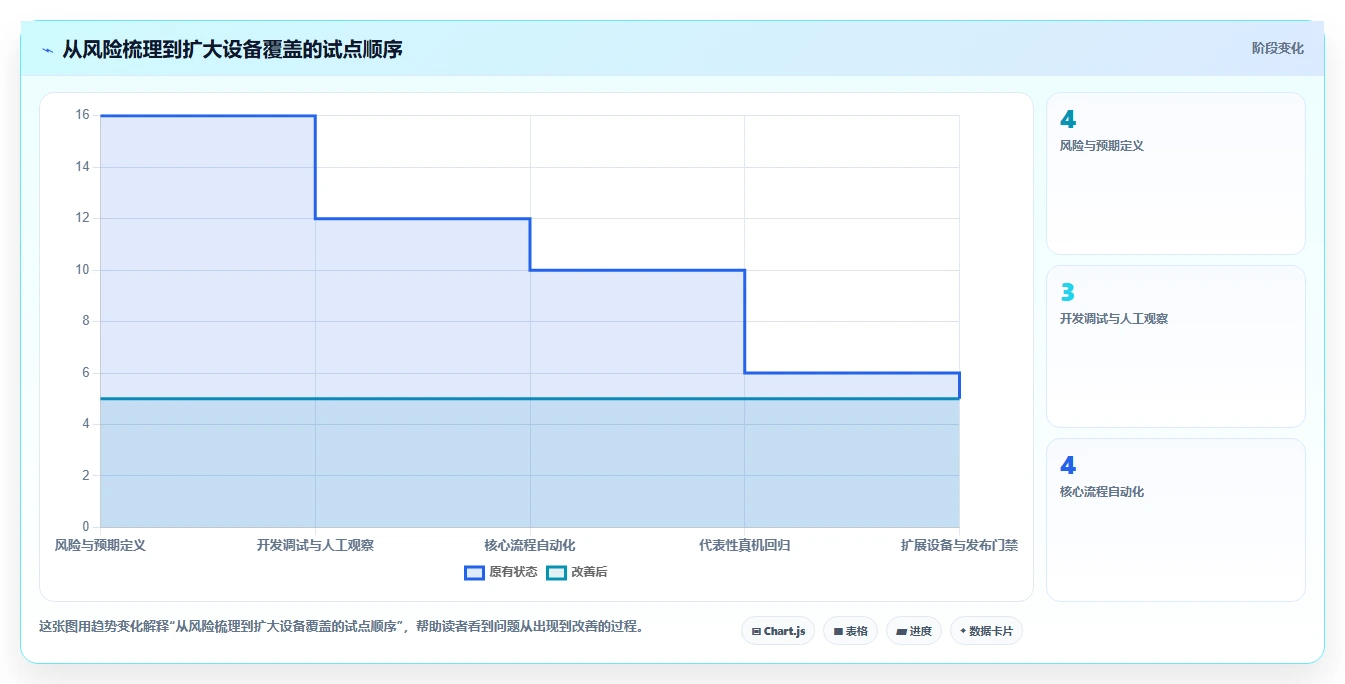The image size is (1345, 684).
Task: Click the y-axis value 10
Action: (x=82, y=270)
